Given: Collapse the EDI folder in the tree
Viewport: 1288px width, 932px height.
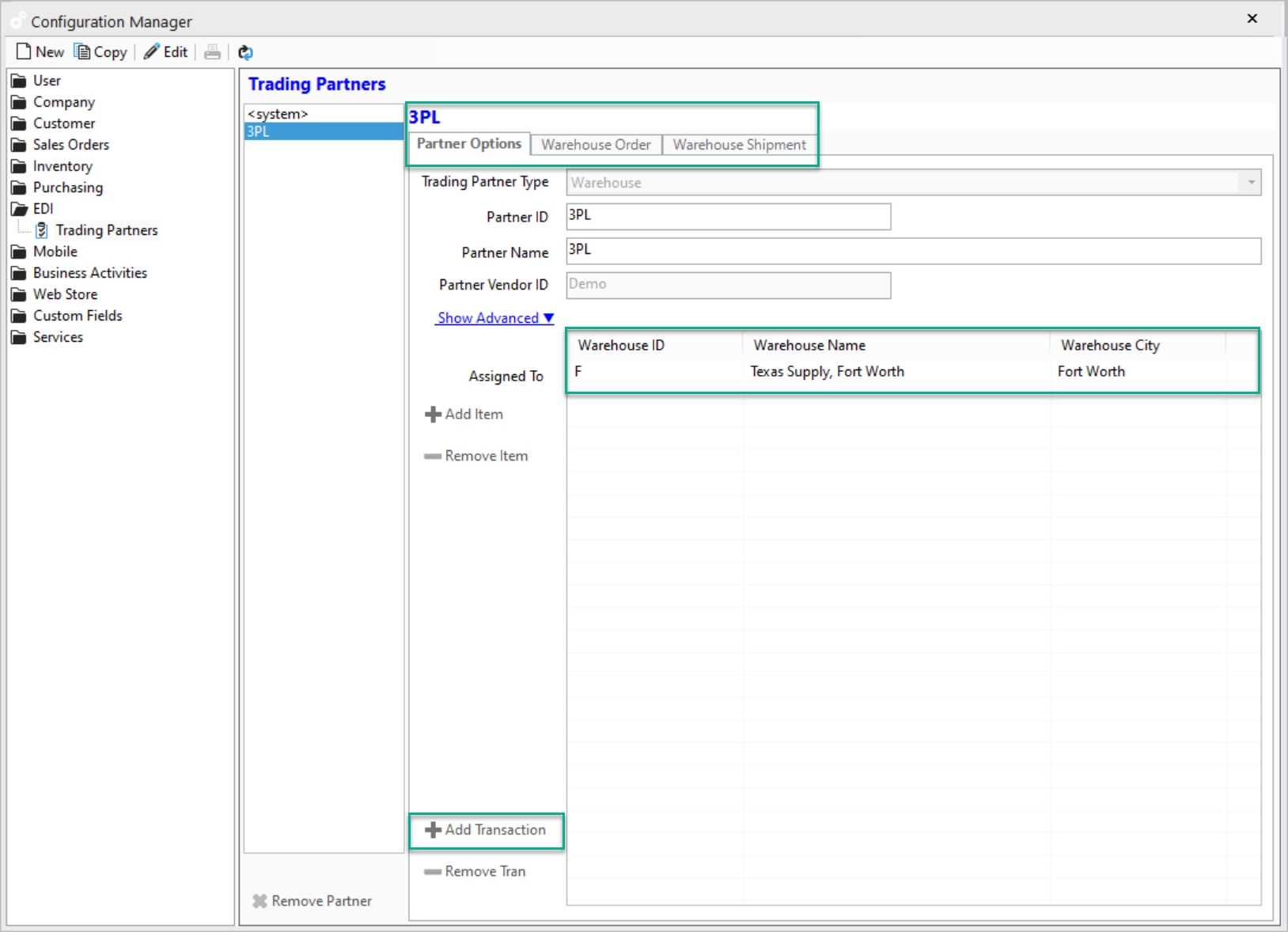Looking at the screenshot, I should (x=19, y=208).
